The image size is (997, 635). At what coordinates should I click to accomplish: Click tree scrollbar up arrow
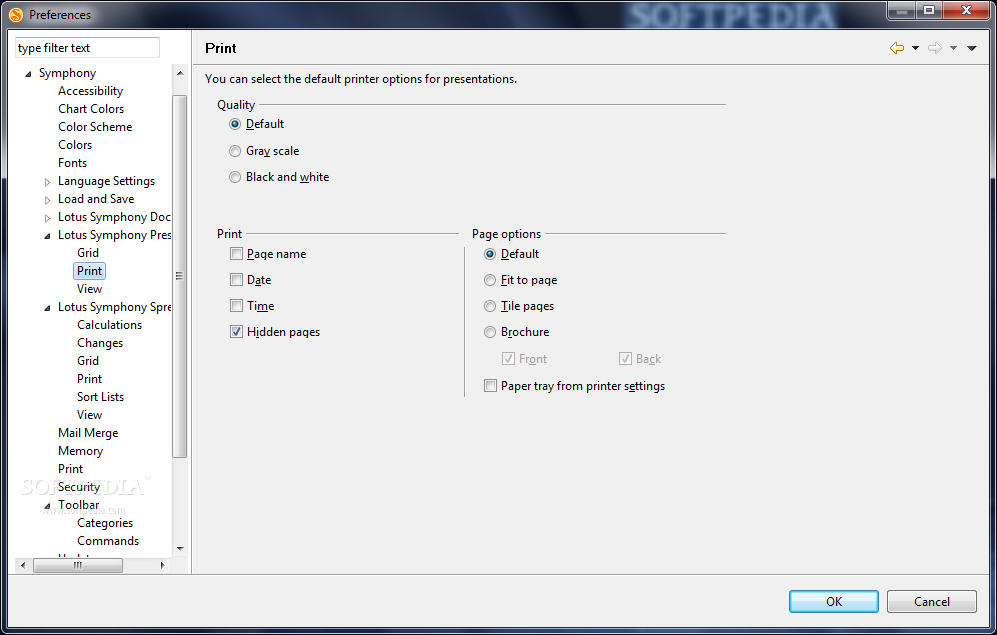point(180,73)
